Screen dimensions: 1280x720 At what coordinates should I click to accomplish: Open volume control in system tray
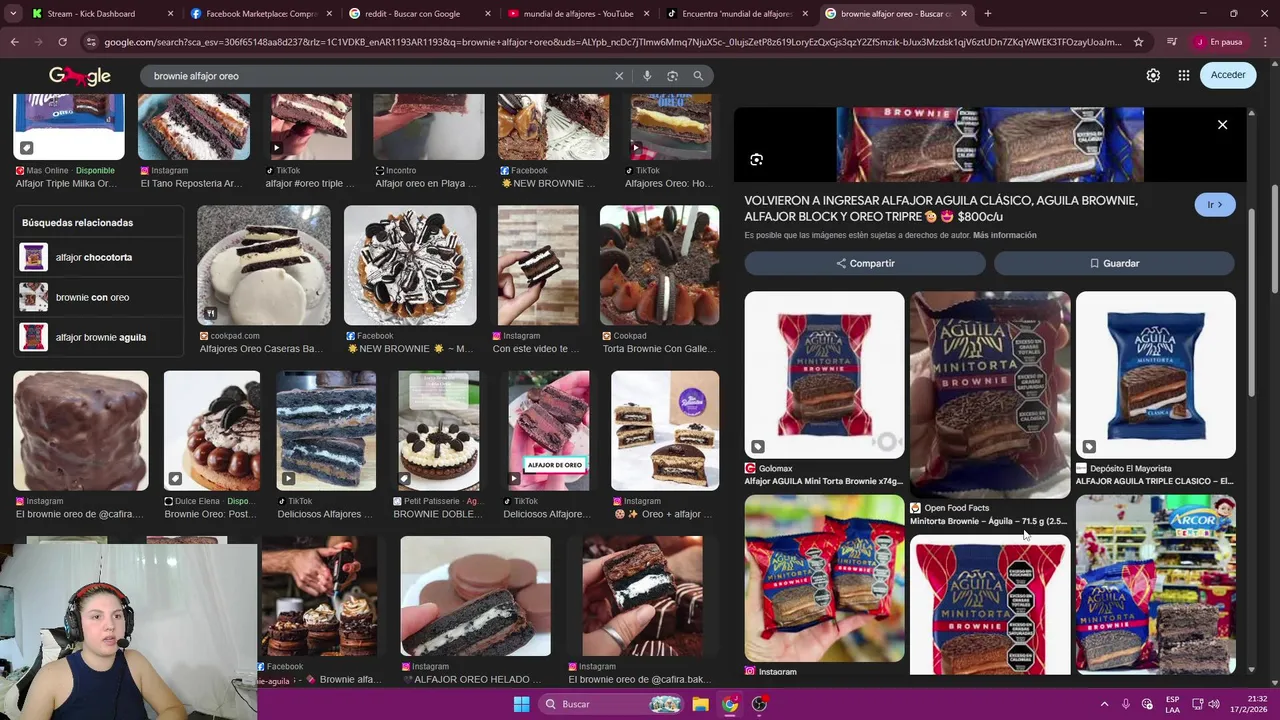[x=1214, y=704]
